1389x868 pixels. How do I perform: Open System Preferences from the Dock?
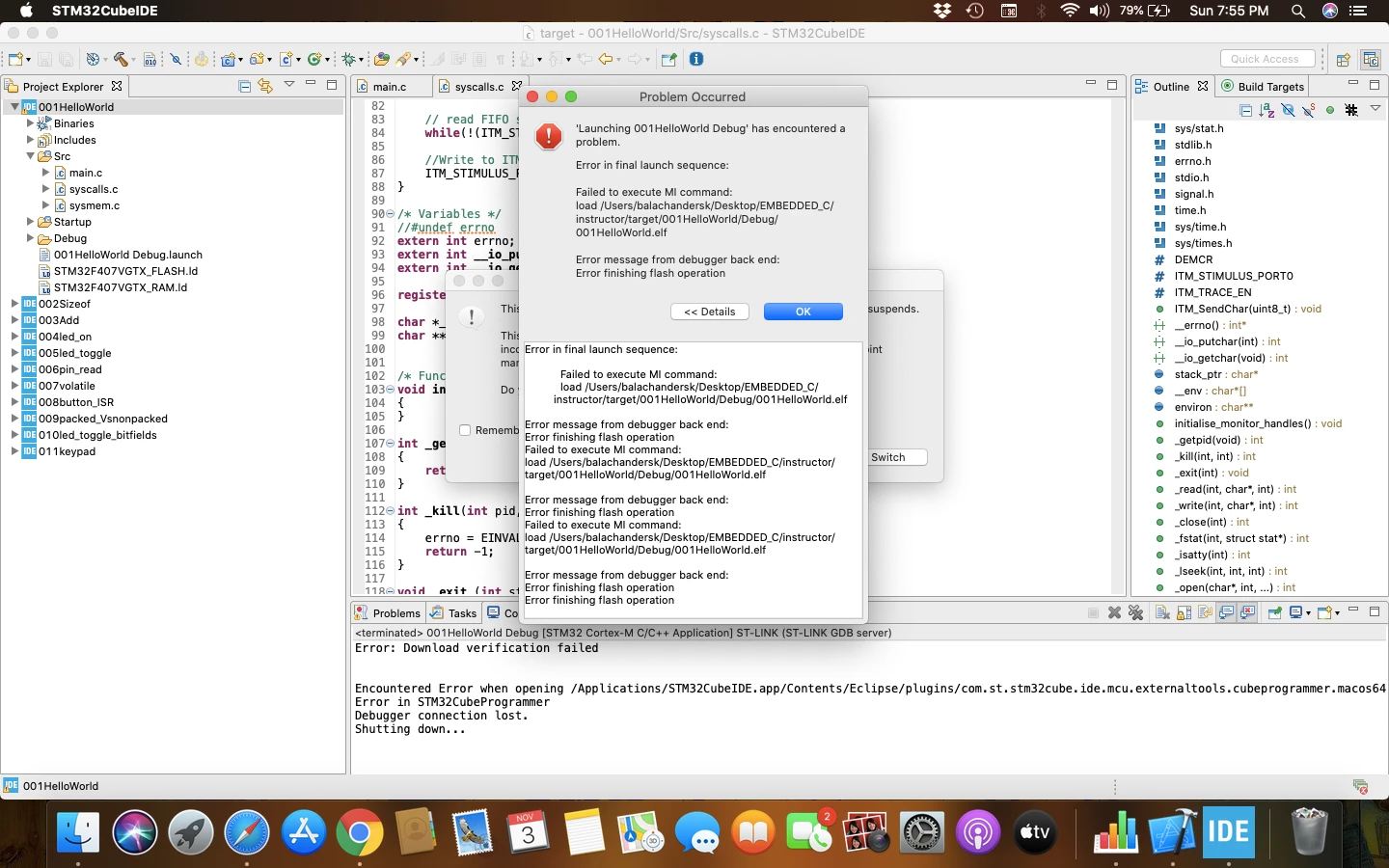click(x=922, y=832)
